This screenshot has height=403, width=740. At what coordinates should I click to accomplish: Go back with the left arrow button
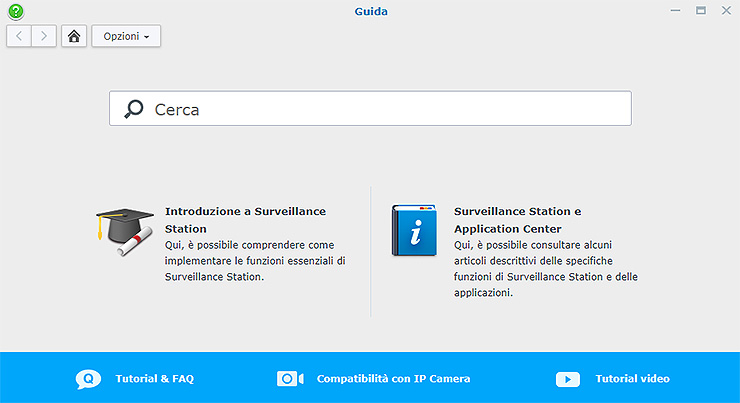(20, 36)
